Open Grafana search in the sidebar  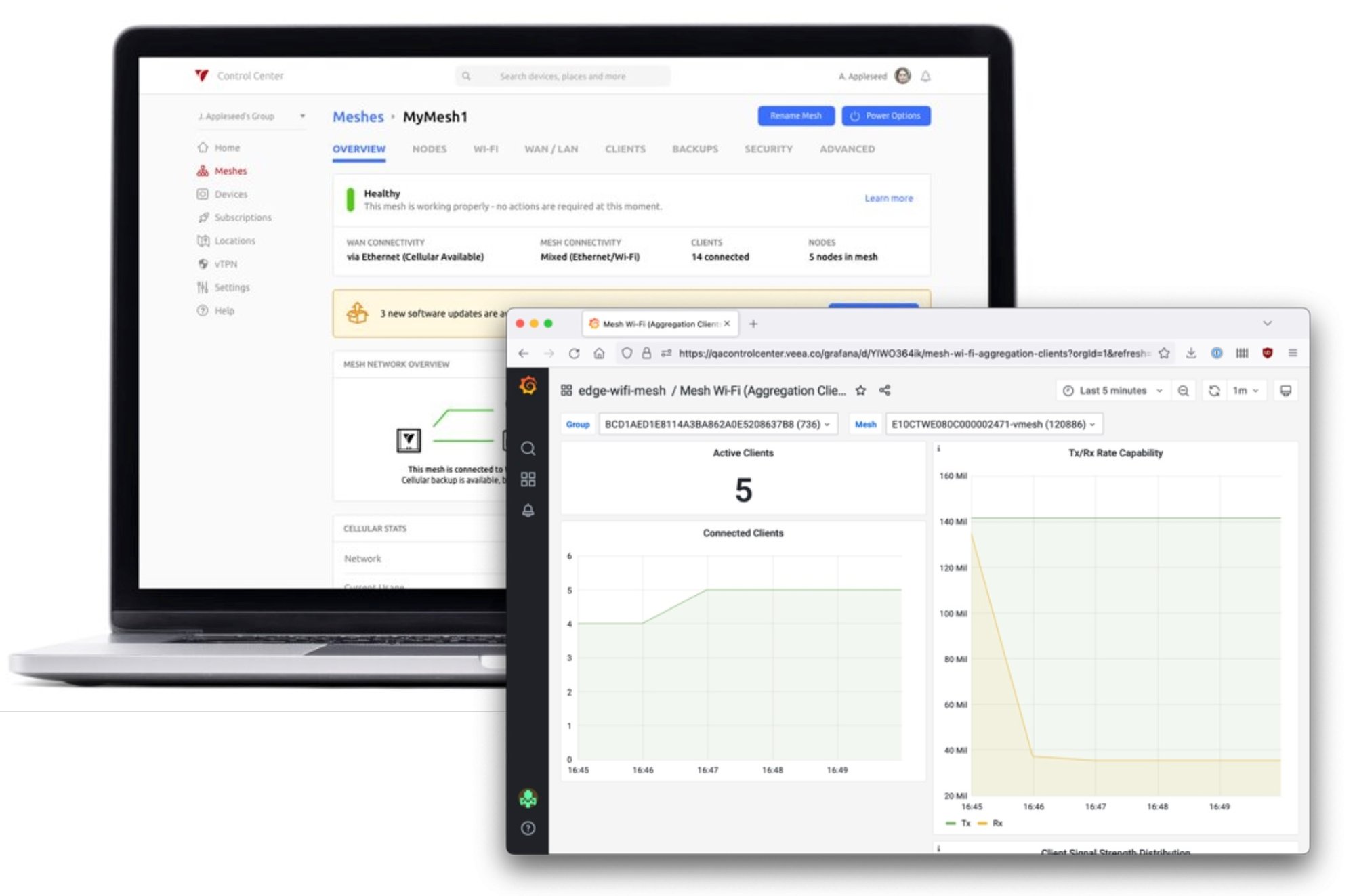[x=529, y=448]
